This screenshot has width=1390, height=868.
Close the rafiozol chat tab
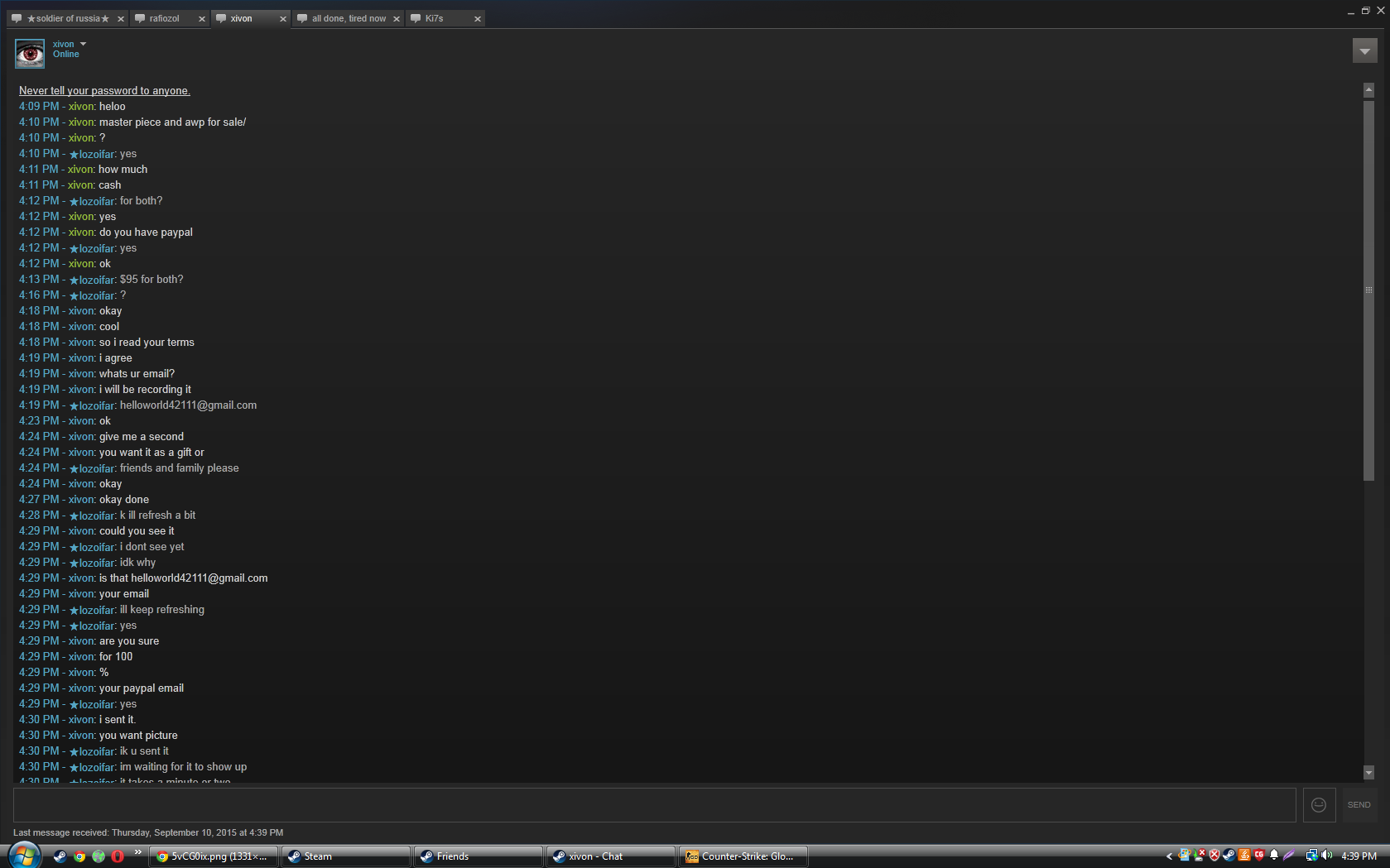click(x=201, y=19)
